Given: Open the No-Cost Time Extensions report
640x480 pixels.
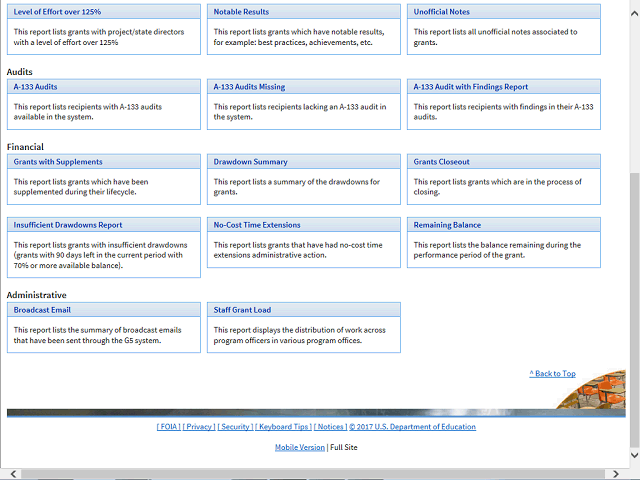Looking at the screenshot, I should coord(257,225).
